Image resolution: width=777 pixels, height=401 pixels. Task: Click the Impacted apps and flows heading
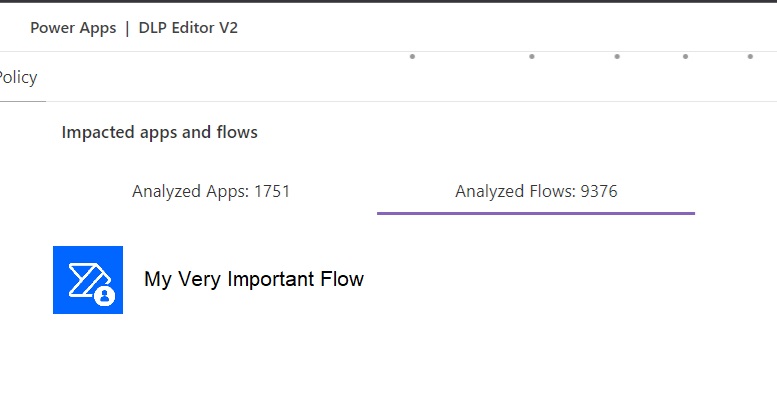(160, 132)
